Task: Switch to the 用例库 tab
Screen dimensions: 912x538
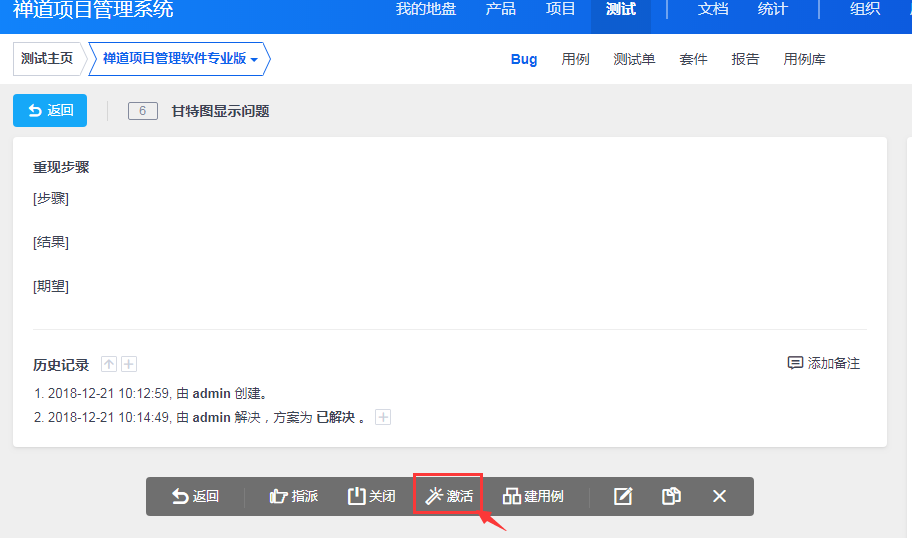Action: tap(804, 59)
